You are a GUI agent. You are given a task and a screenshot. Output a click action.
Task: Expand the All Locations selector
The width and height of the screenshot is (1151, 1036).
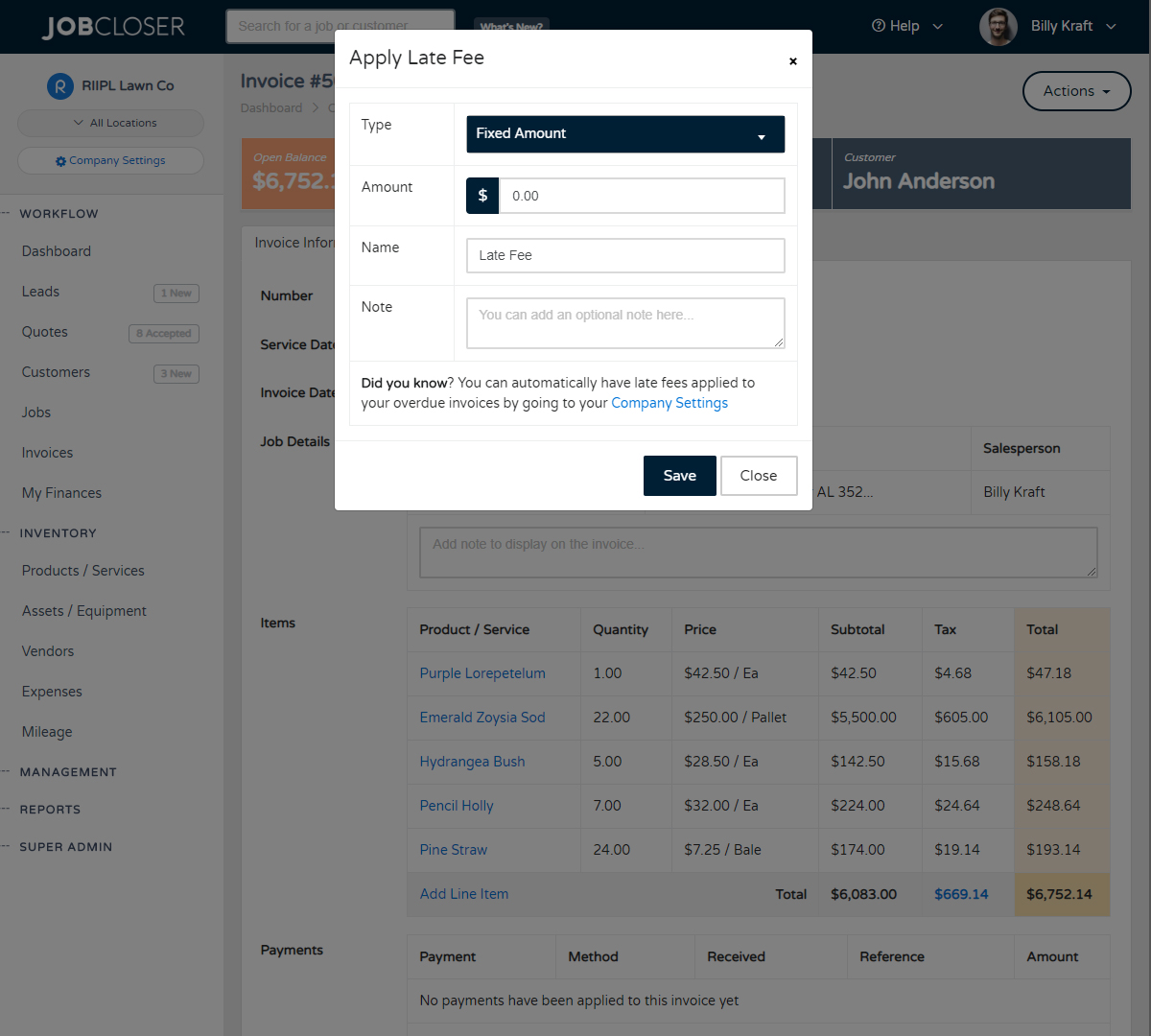pos(110,123)
